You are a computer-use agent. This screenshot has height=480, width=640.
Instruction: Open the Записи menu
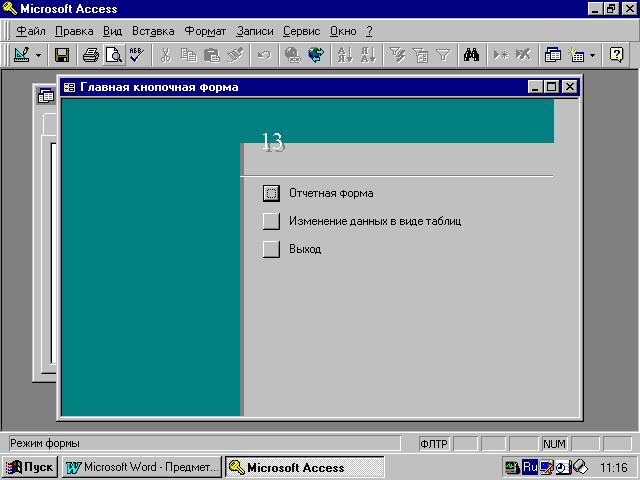pyautogui.click(x=255, y=31)
